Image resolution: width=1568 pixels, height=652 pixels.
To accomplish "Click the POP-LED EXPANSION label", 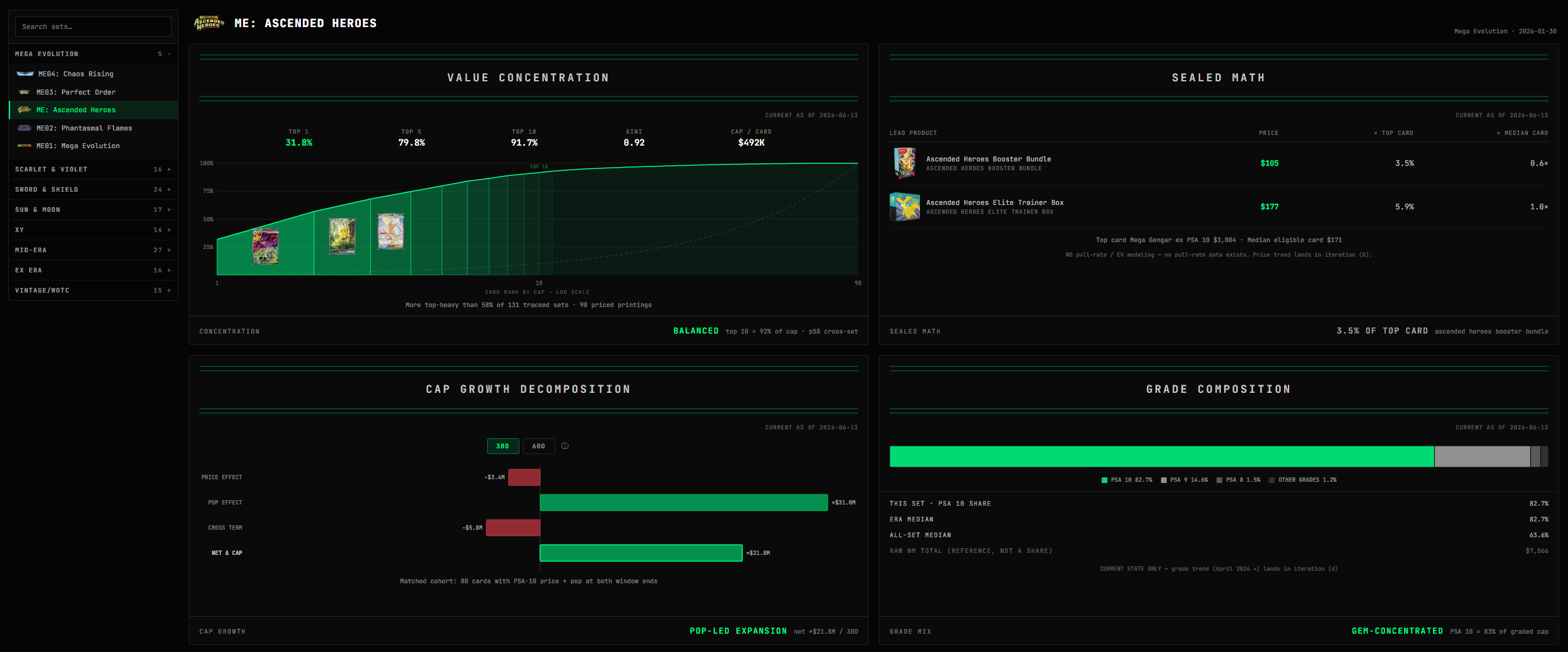I will [x=738, y=631].
